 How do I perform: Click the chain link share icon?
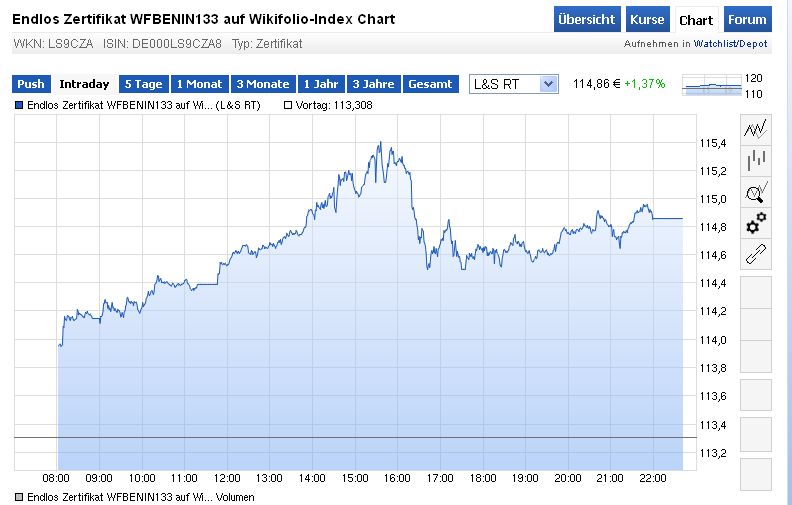[x=756, y=254]
